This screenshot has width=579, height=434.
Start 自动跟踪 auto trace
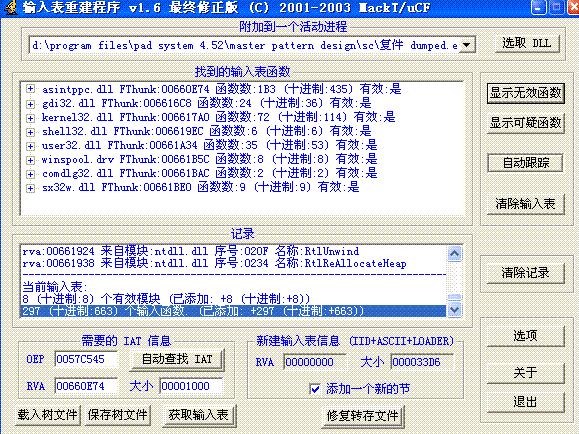coord(525,163)
